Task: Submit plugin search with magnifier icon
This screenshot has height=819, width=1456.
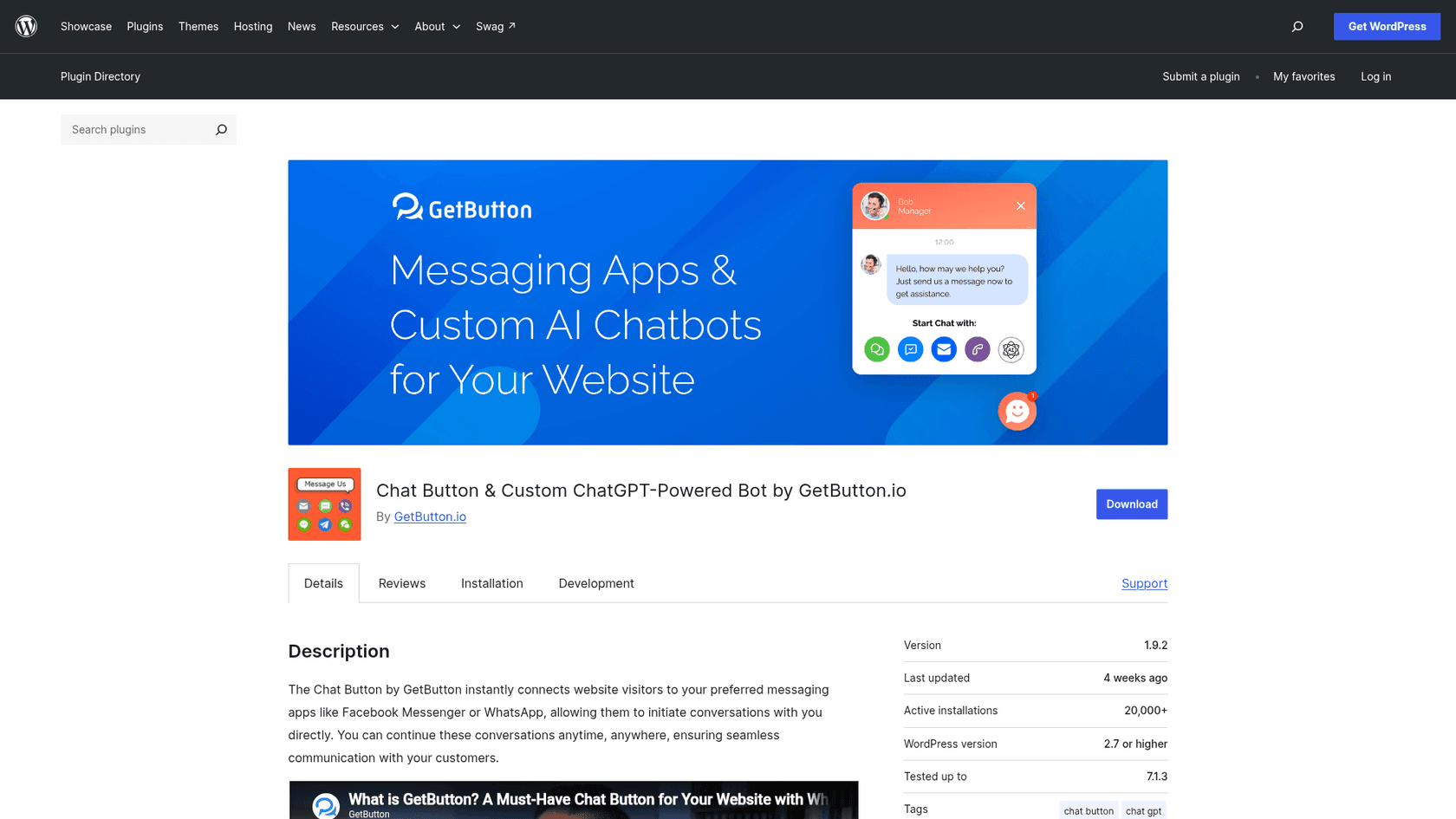Action: (221, 130)
